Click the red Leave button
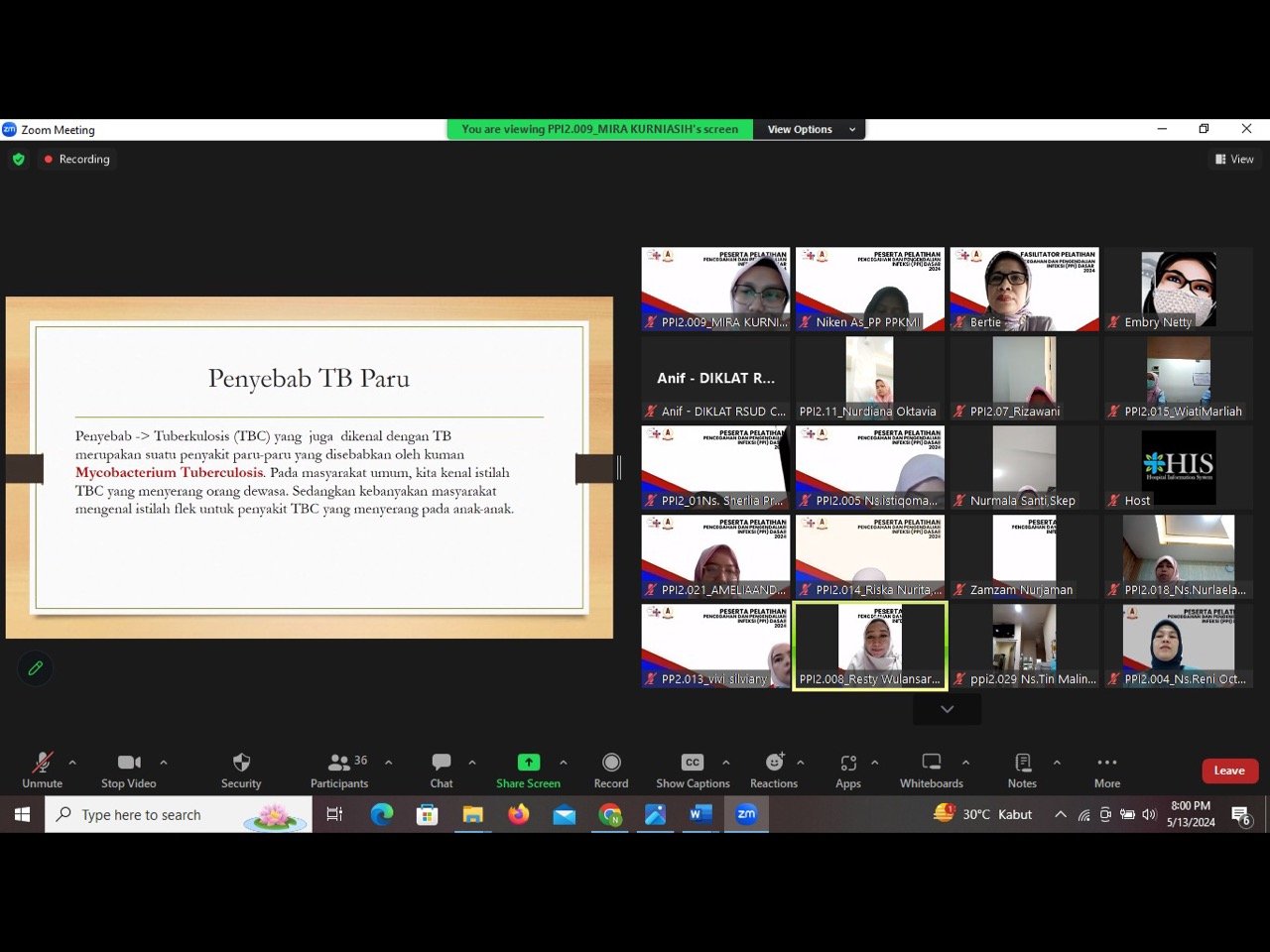Image resolution: width=1270 pixels, height=952 pixels. pyautogui.click(x=1229, y=771)
